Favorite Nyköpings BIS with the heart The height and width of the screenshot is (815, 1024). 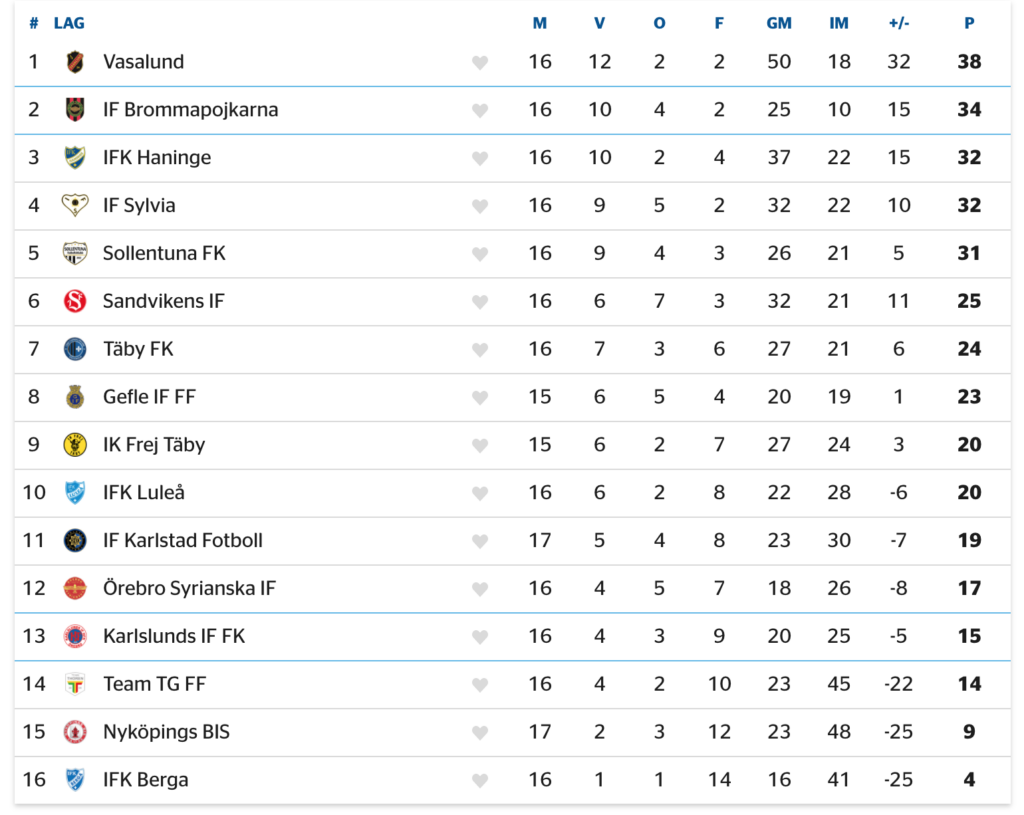coord(480,733)
